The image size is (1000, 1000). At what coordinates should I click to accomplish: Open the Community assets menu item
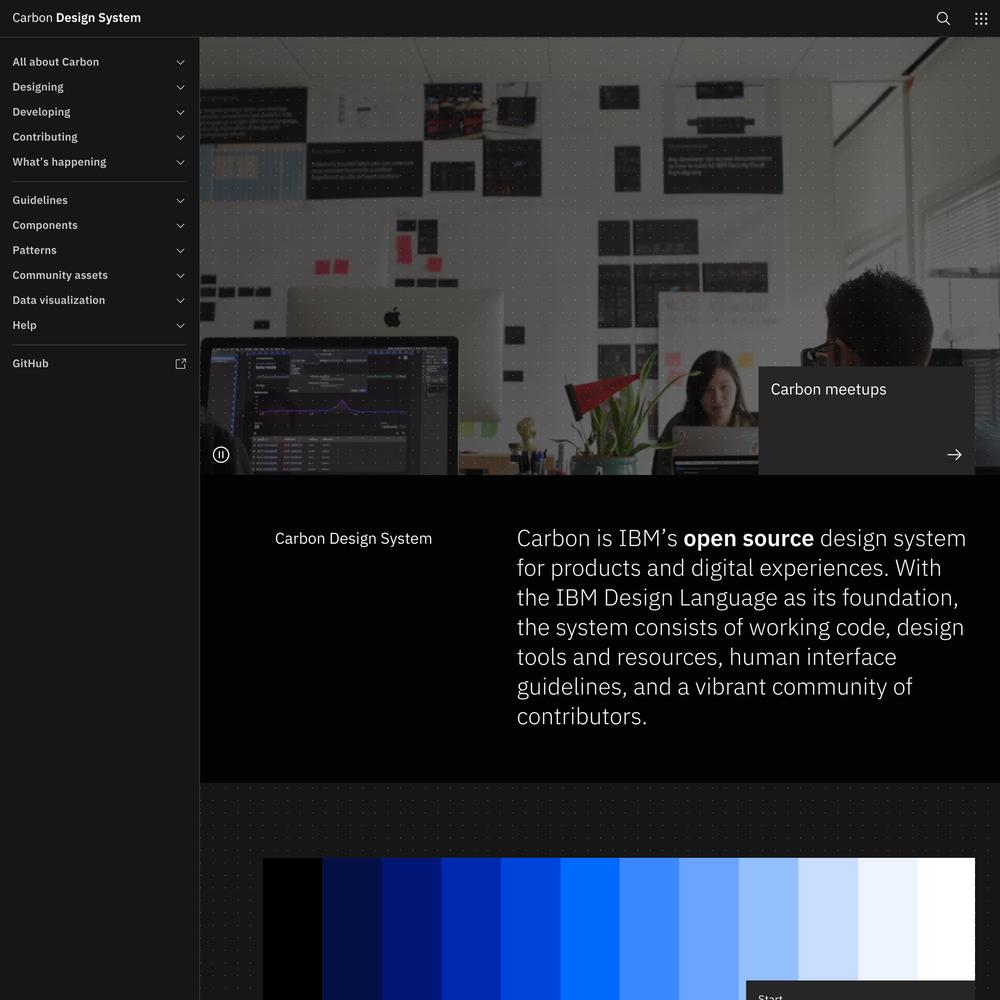click(99, 275)
